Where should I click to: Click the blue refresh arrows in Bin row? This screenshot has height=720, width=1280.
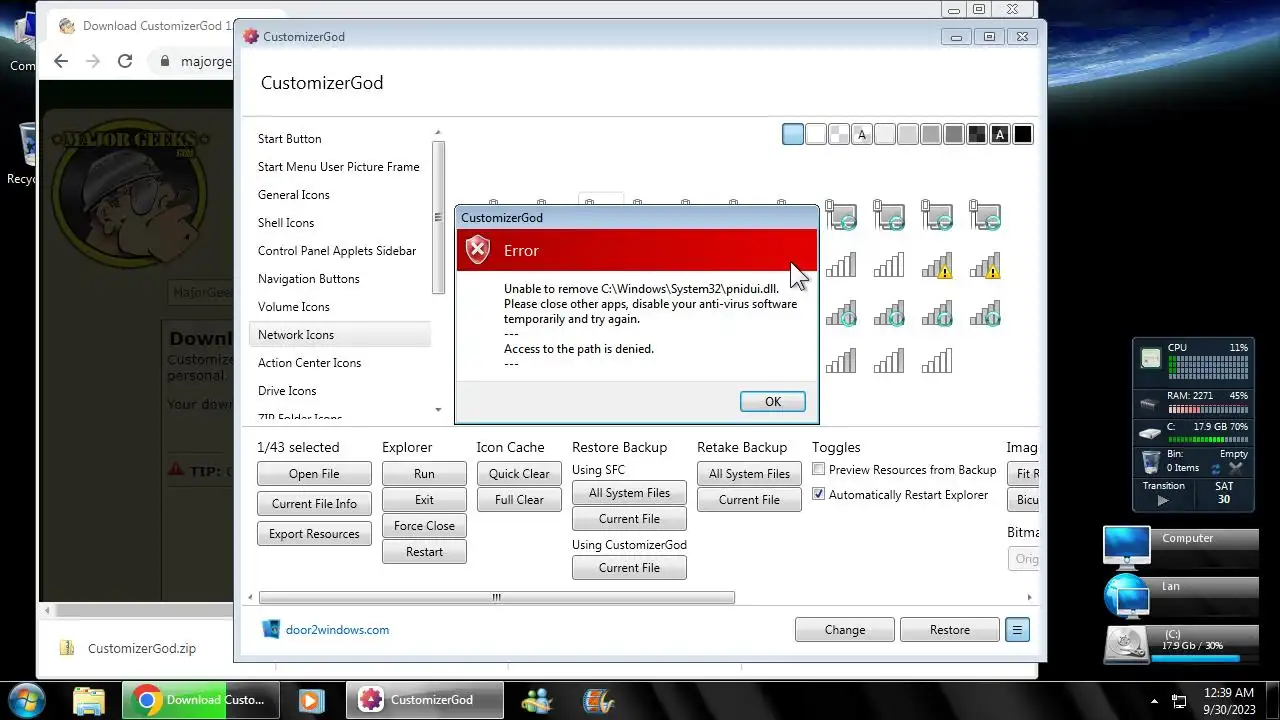pyautogui.click(x=1216, y=468)
